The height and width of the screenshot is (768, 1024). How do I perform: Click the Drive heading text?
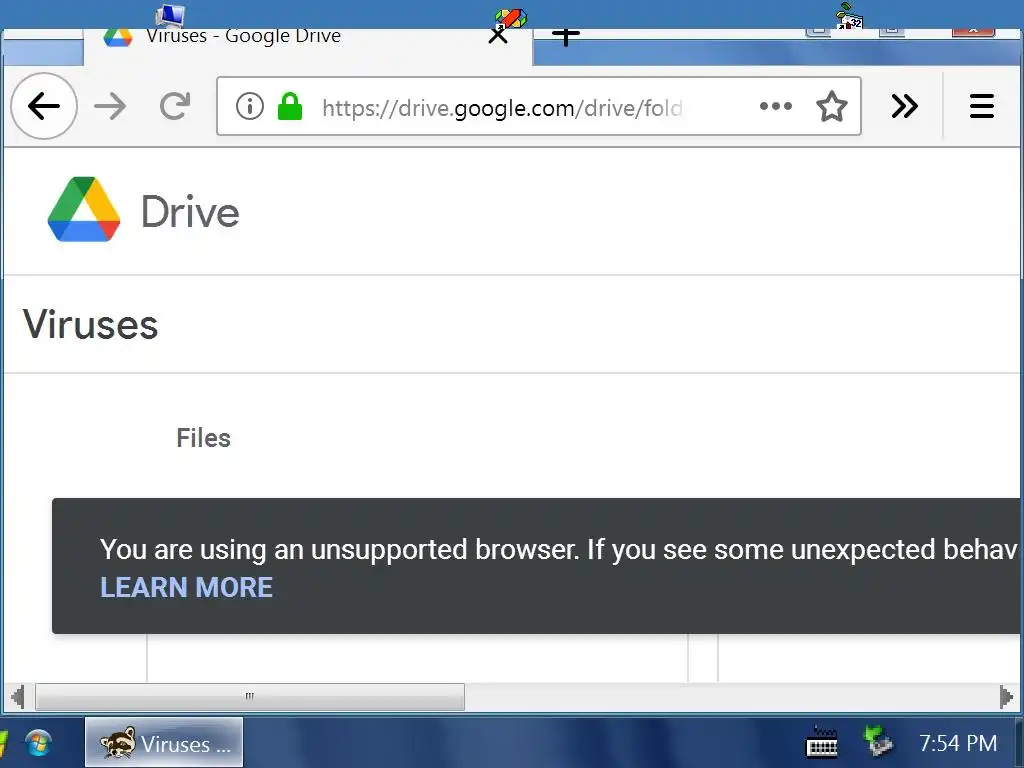click(x=190, y=212)
